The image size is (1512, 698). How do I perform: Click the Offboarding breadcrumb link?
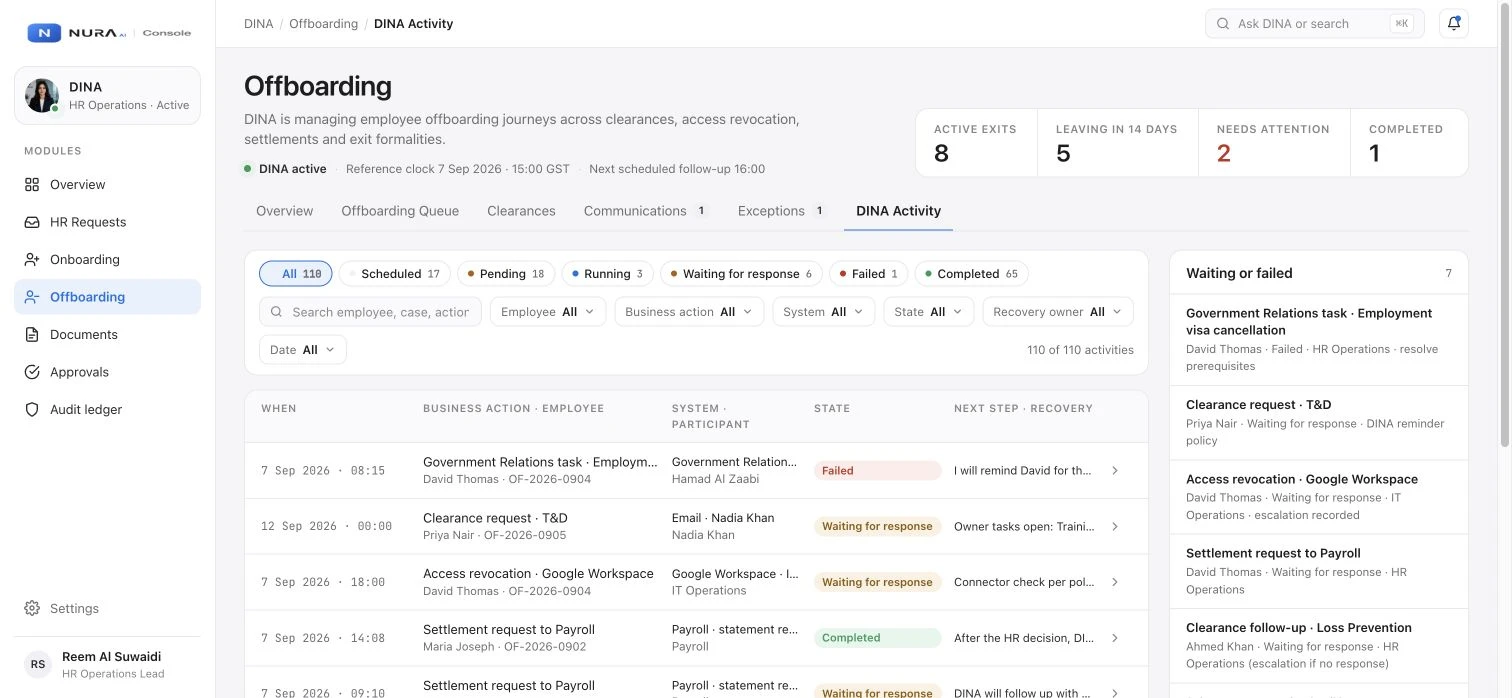[x=323, y=24]
